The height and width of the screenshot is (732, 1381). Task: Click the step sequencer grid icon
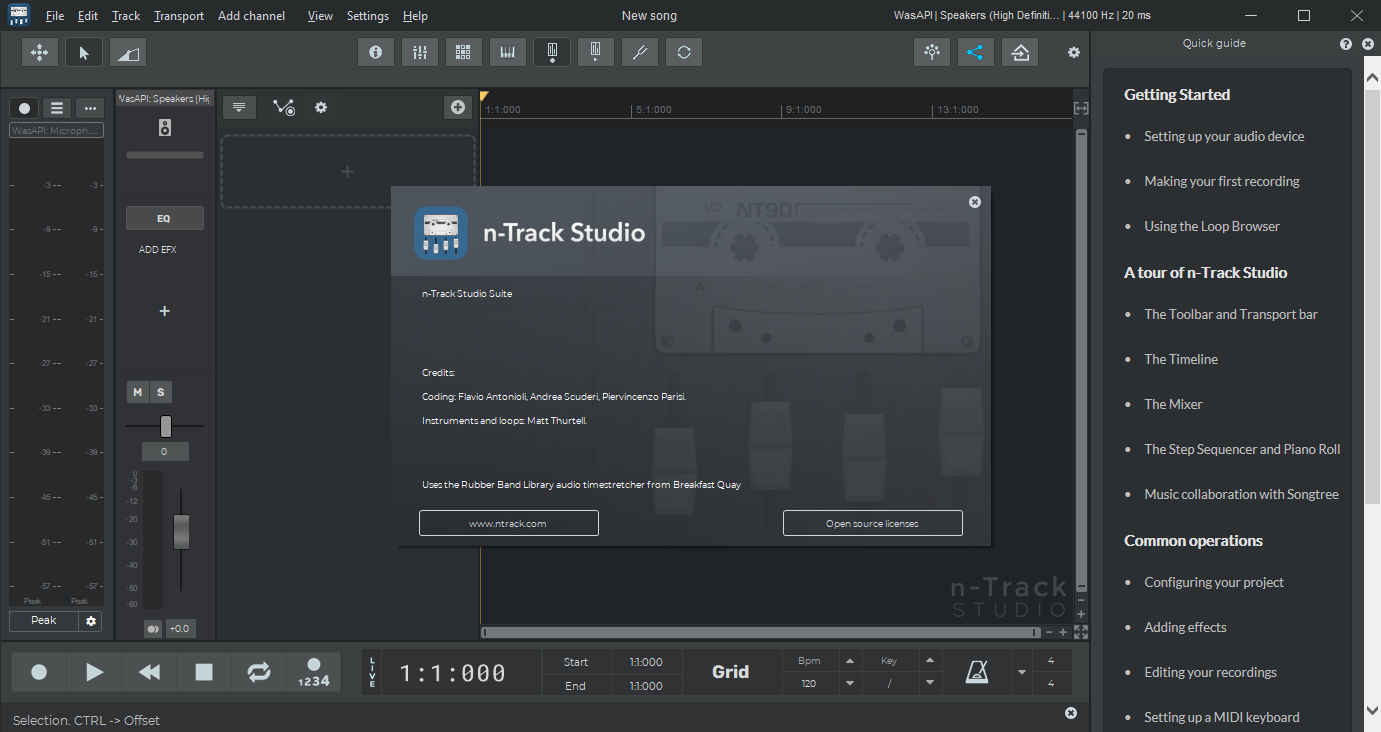(464, 53)
